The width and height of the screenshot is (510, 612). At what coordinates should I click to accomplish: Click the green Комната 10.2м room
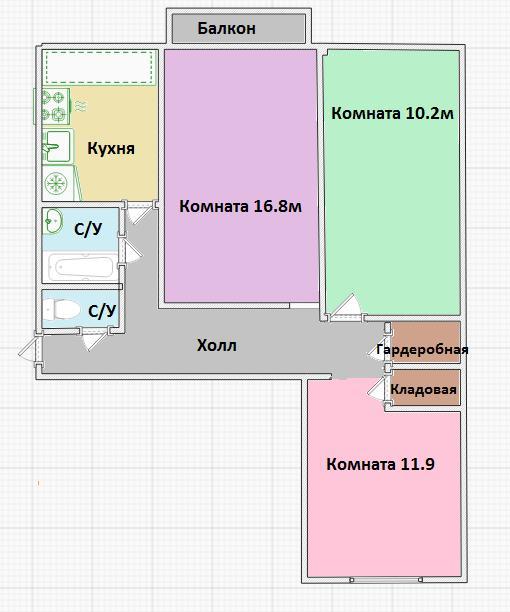click(392, 183)
